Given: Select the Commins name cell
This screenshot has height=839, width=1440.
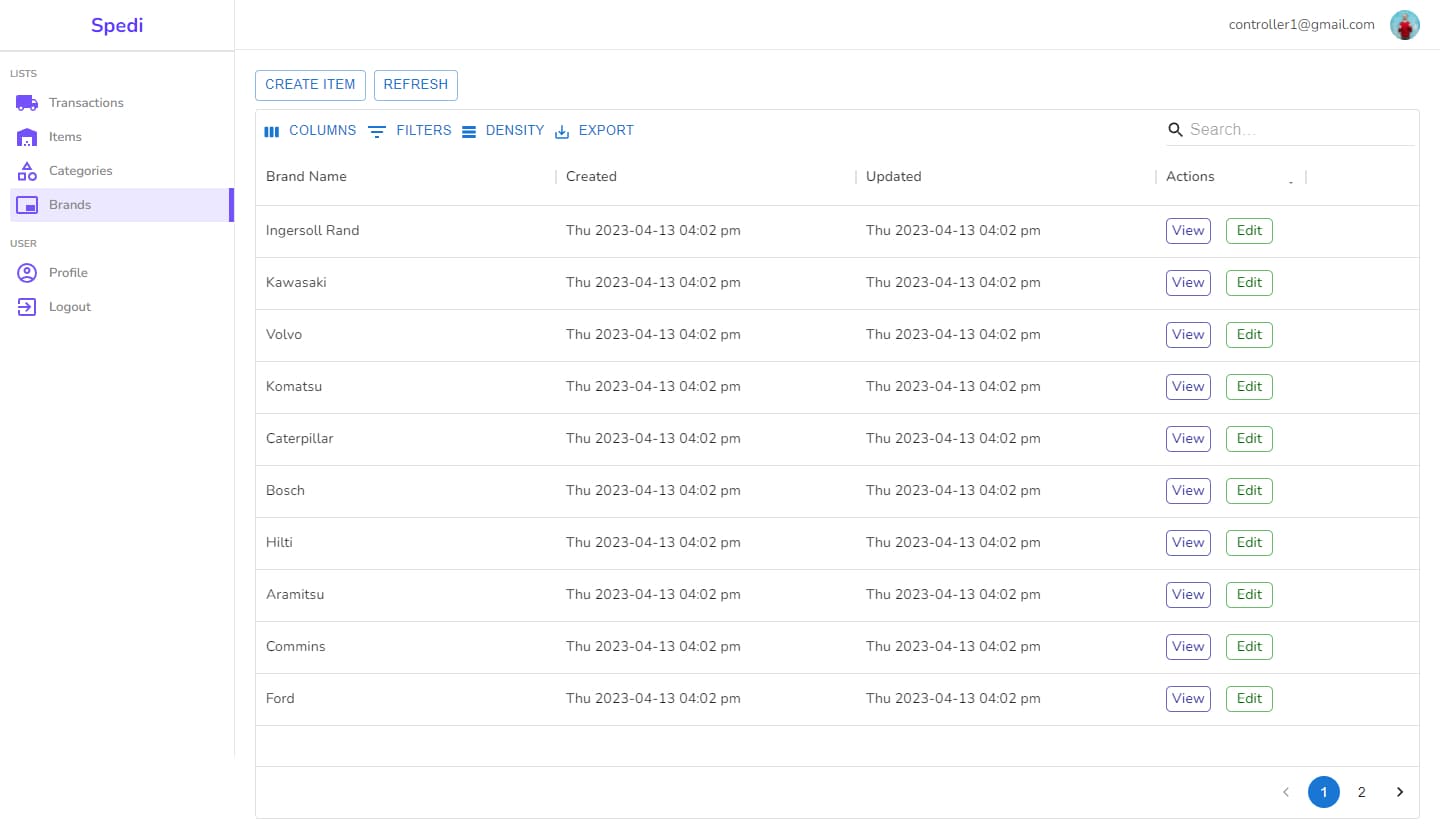Looking at the screenshot, I should pos(406,647).
